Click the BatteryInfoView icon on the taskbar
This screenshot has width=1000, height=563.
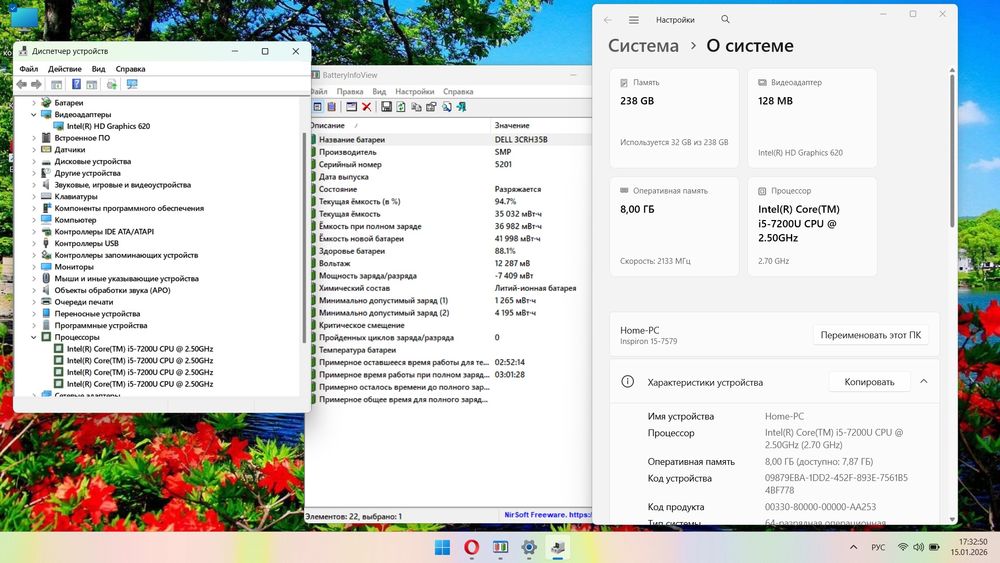tap(500, 547)
